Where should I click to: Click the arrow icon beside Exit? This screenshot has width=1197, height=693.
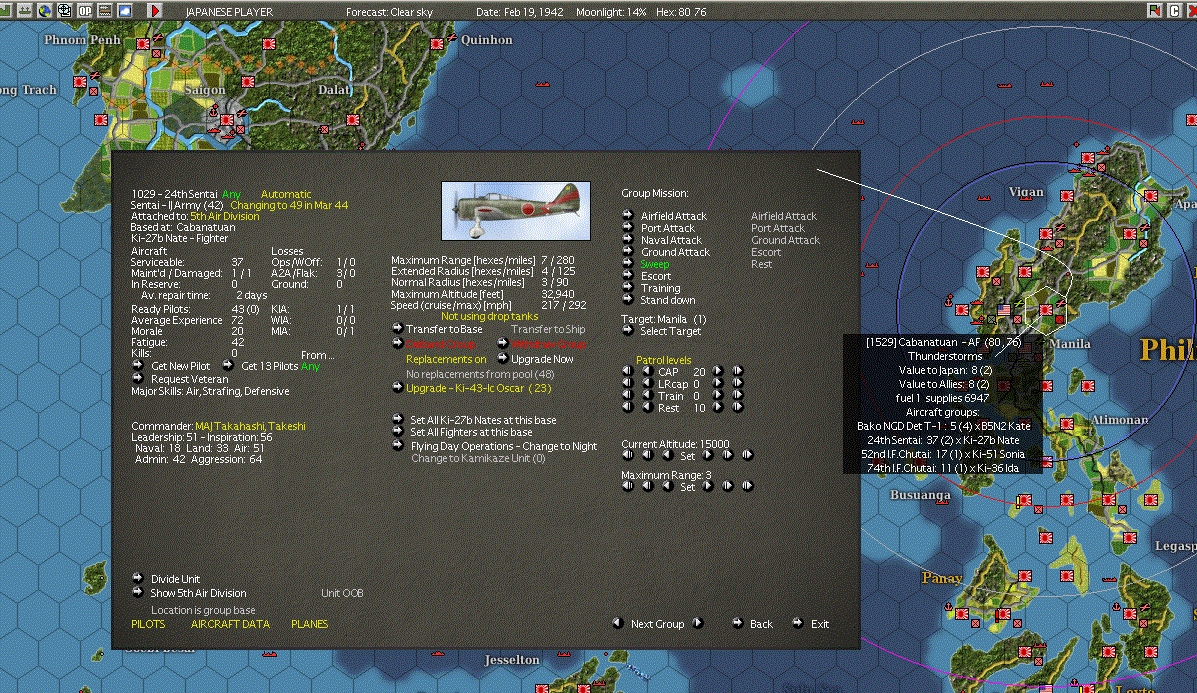(x=797, y=623)
